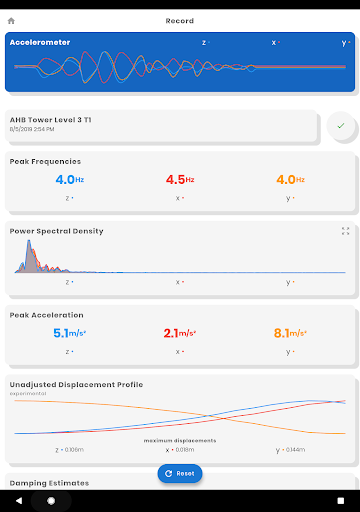Go to home via house icon
360x512 pixels.
click(11, 21)
